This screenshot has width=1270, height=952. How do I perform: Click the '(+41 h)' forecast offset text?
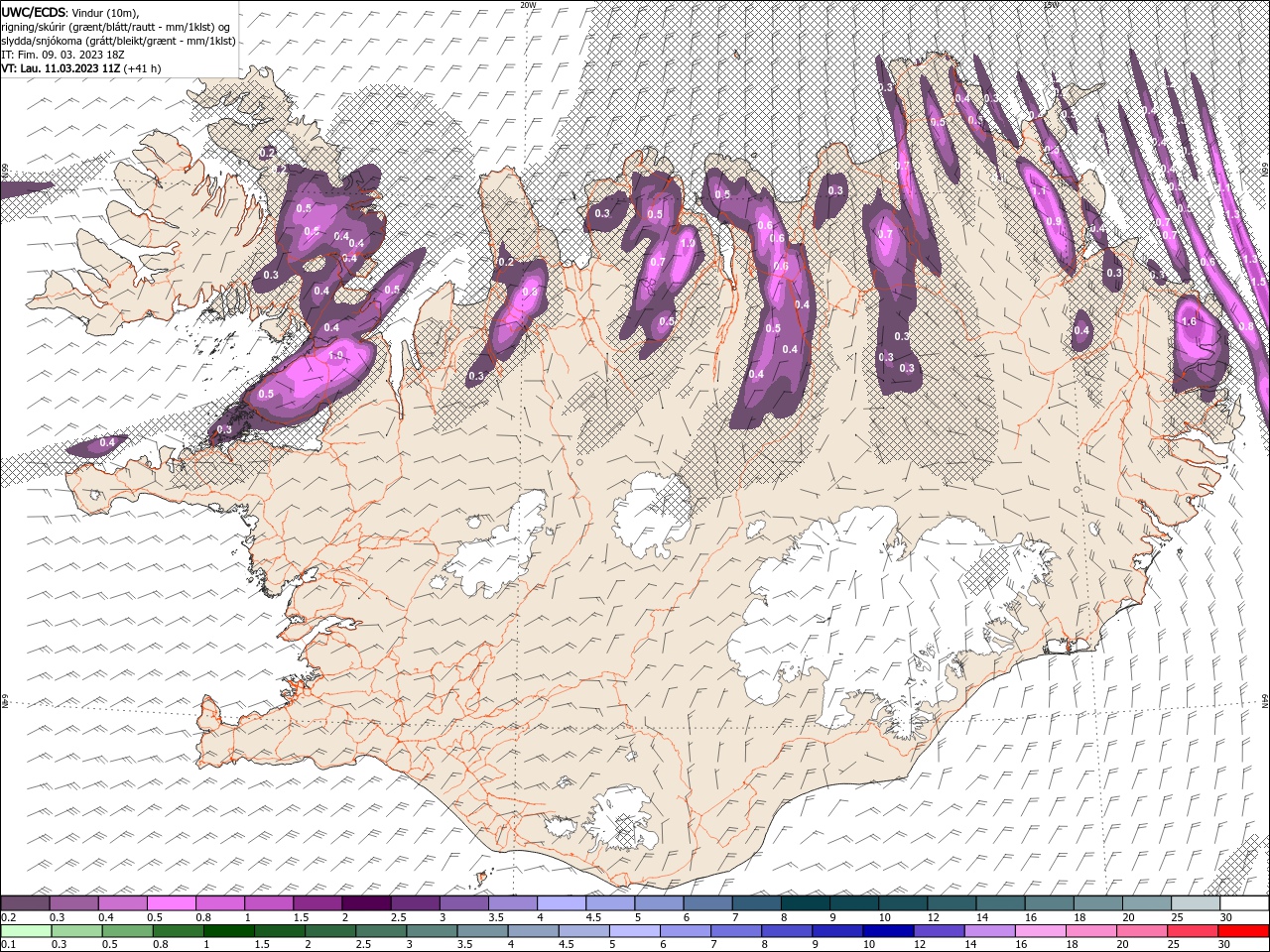pos(142,68)
